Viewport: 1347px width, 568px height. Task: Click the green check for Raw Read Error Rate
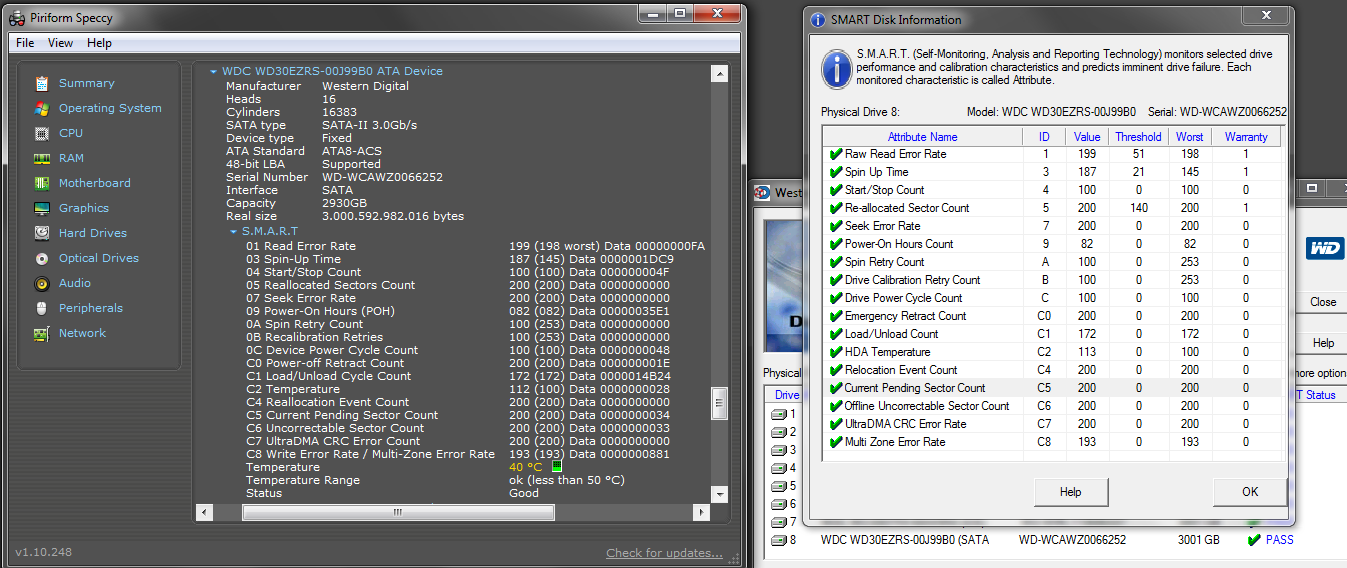point(835,154)
